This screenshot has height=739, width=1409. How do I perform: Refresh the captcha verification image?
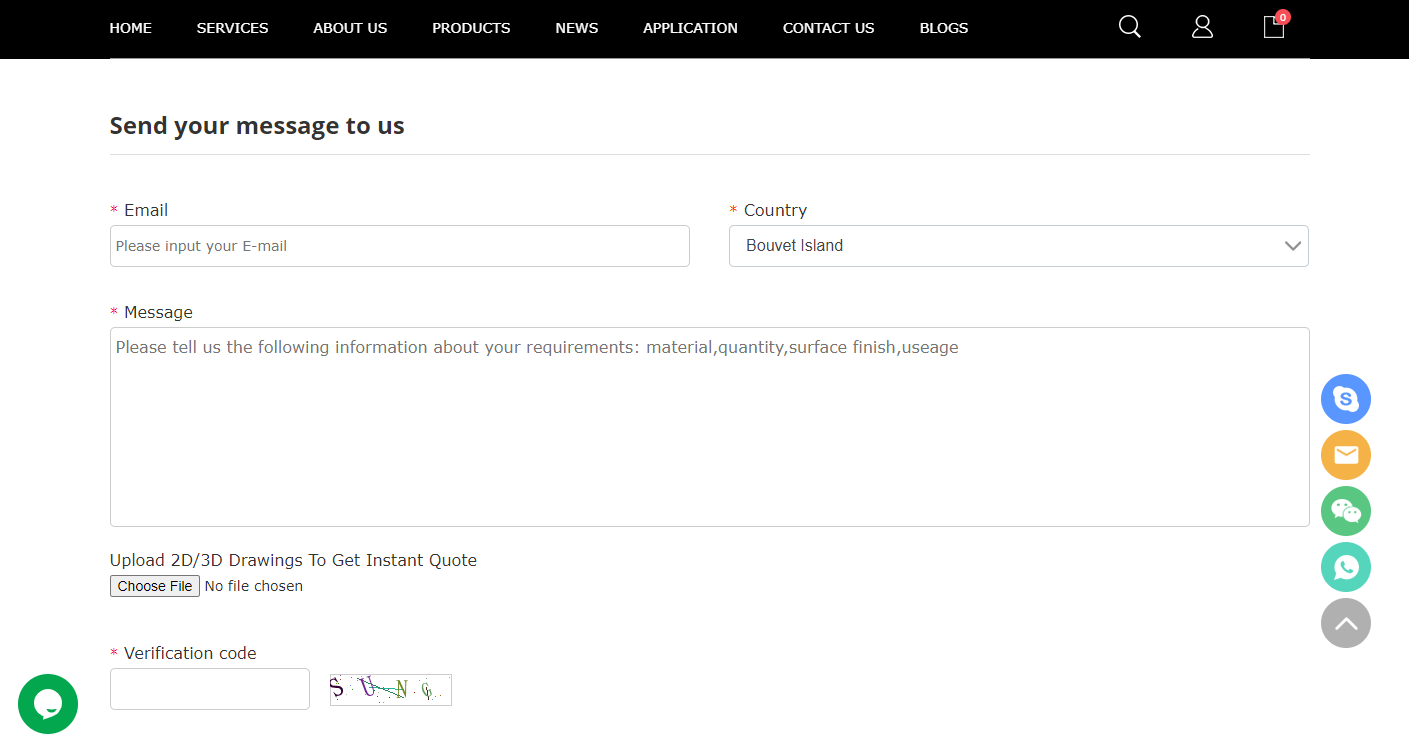point(390,689)
